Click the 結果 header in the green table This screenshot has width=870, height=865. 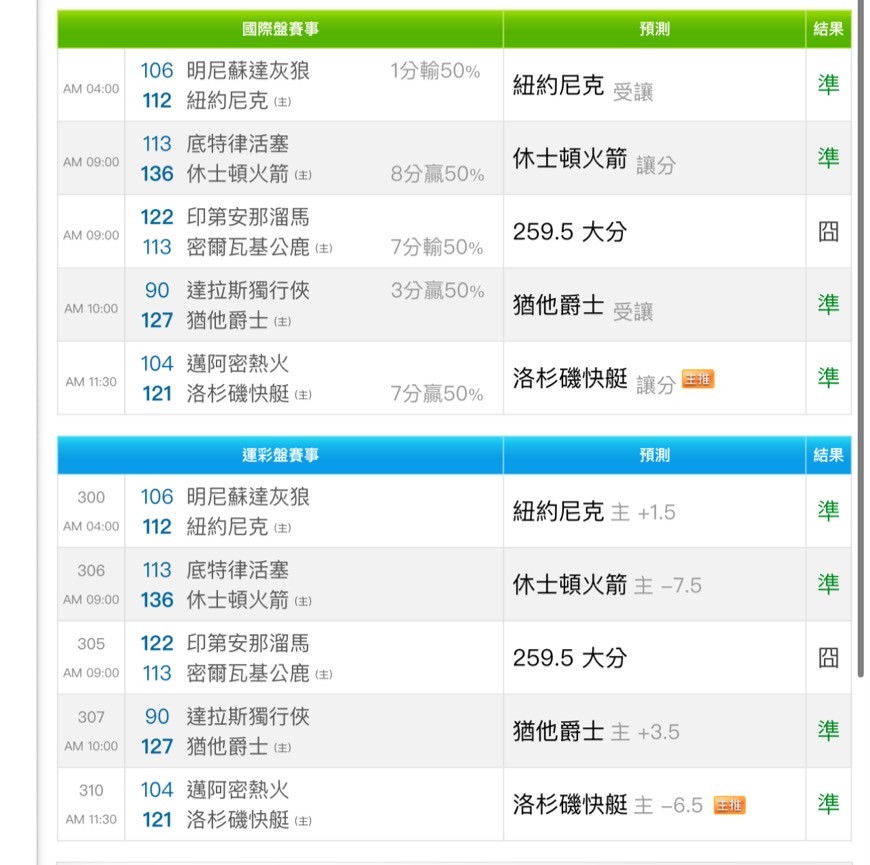(828, 29)
